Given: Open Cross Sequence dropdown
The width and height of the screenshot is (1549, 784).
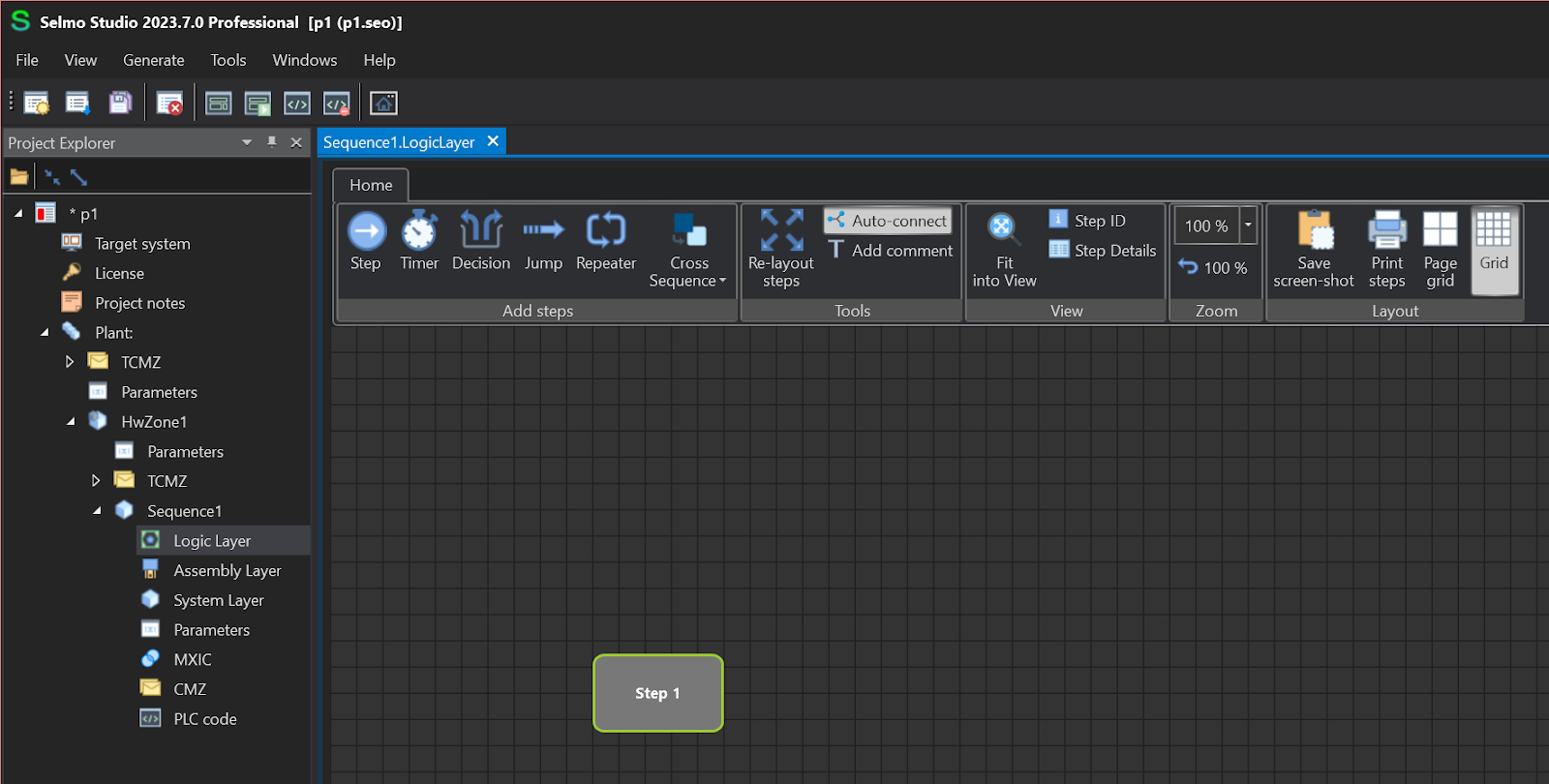Looking at the screenshot, I should pyautogui.click(x=688, y=251).
